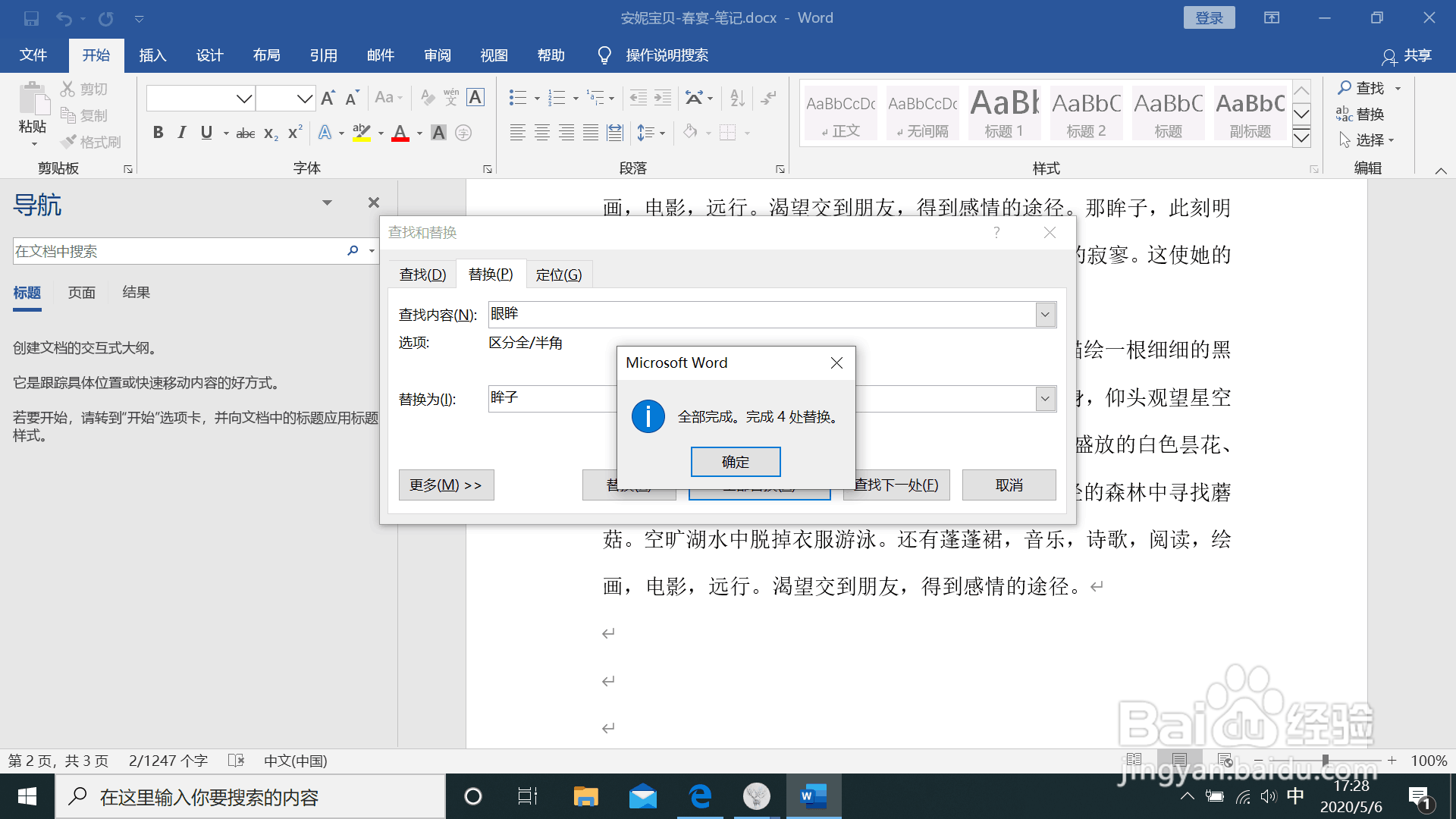Image resolution: width=1456 pixels, height=819 pixels.
Task: Toggle bold formatting
Action: tap(158, 133)
